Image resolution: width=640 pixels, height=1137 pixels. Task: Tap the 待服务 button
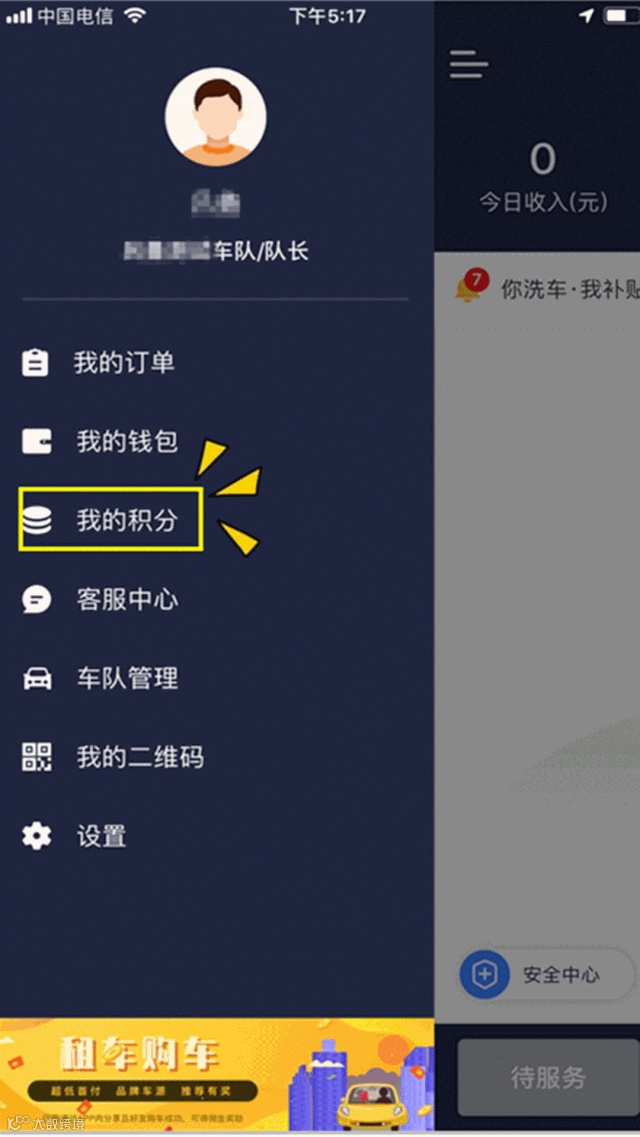(x=548, y=1078)
